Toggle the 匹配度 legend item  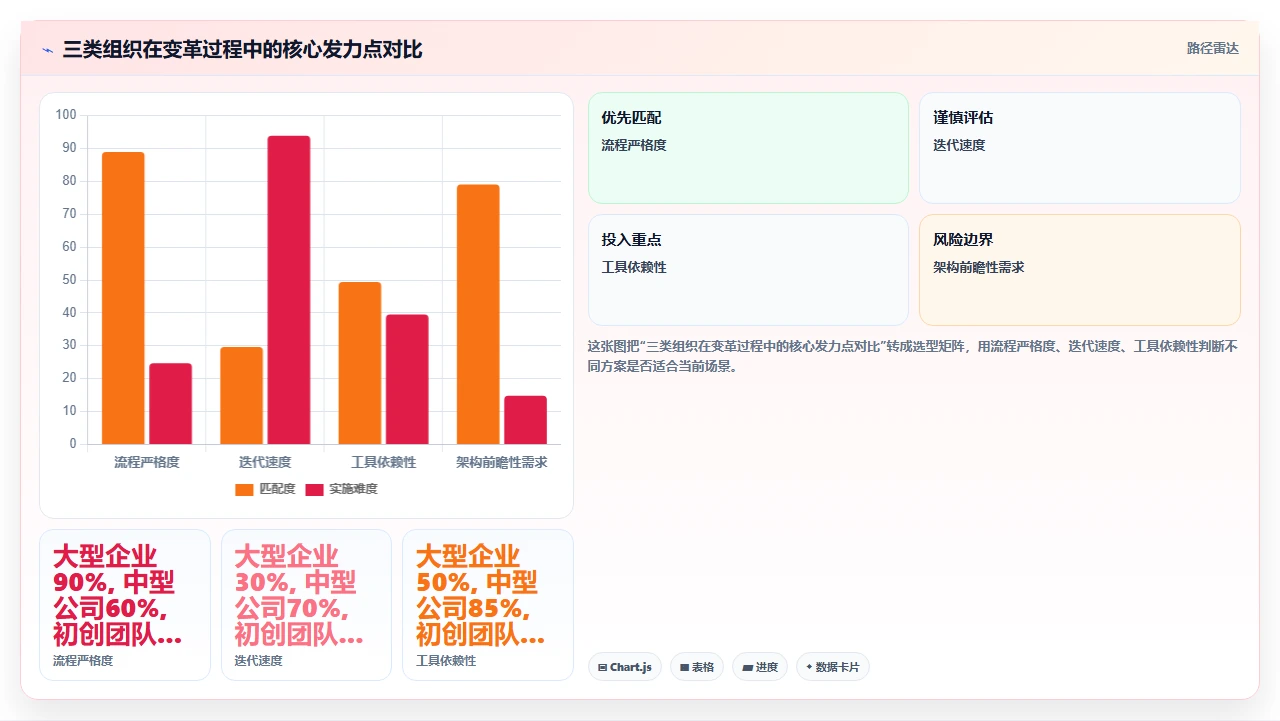click(x=265, y=489)
